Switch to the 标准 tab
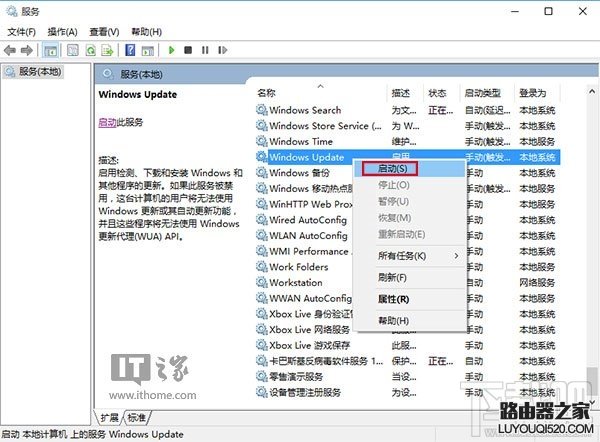Screen dimensions: 600x442 [x=137, y=418]
